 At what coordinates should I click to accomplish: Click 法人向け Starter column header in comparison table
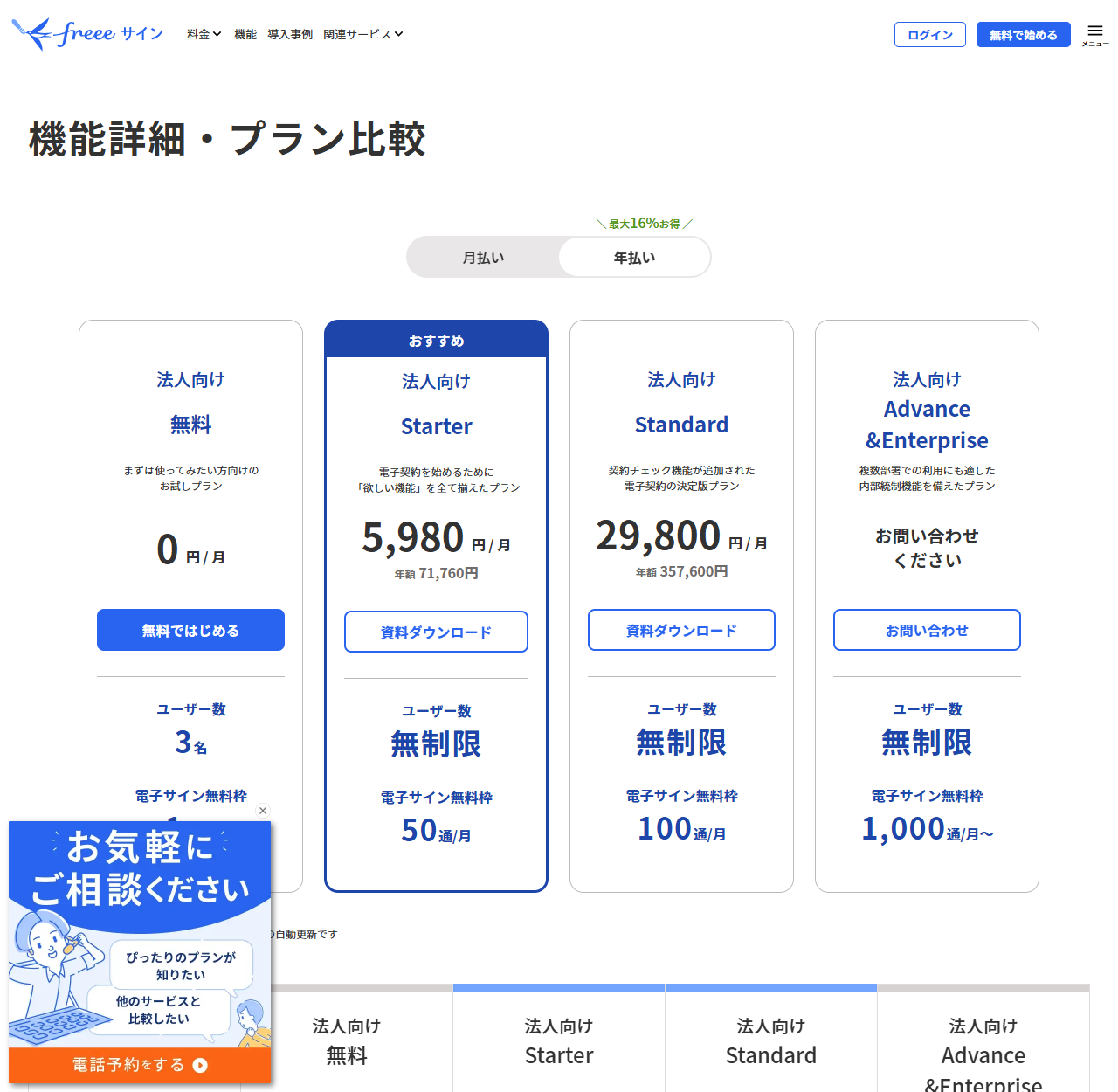click(559, 1040)
